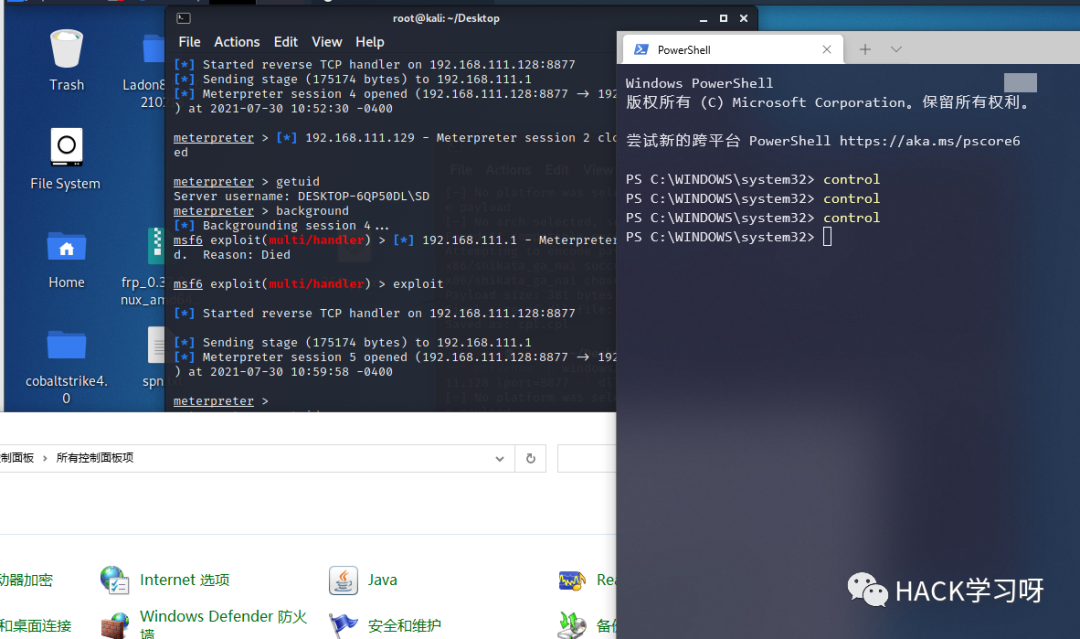The height and width of the screenshot is (639, 1080).
Task: Close the PowerShell tab
Action: point(827,50)
